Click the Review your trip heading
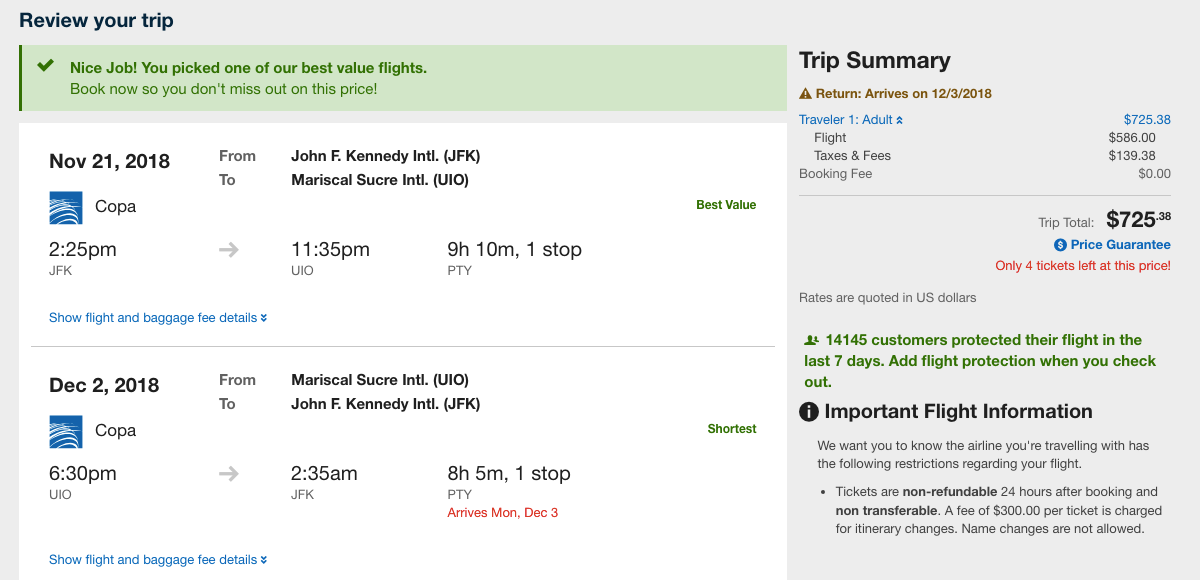The width and height of the screenshot is (1200, 580). click(96, 20)
